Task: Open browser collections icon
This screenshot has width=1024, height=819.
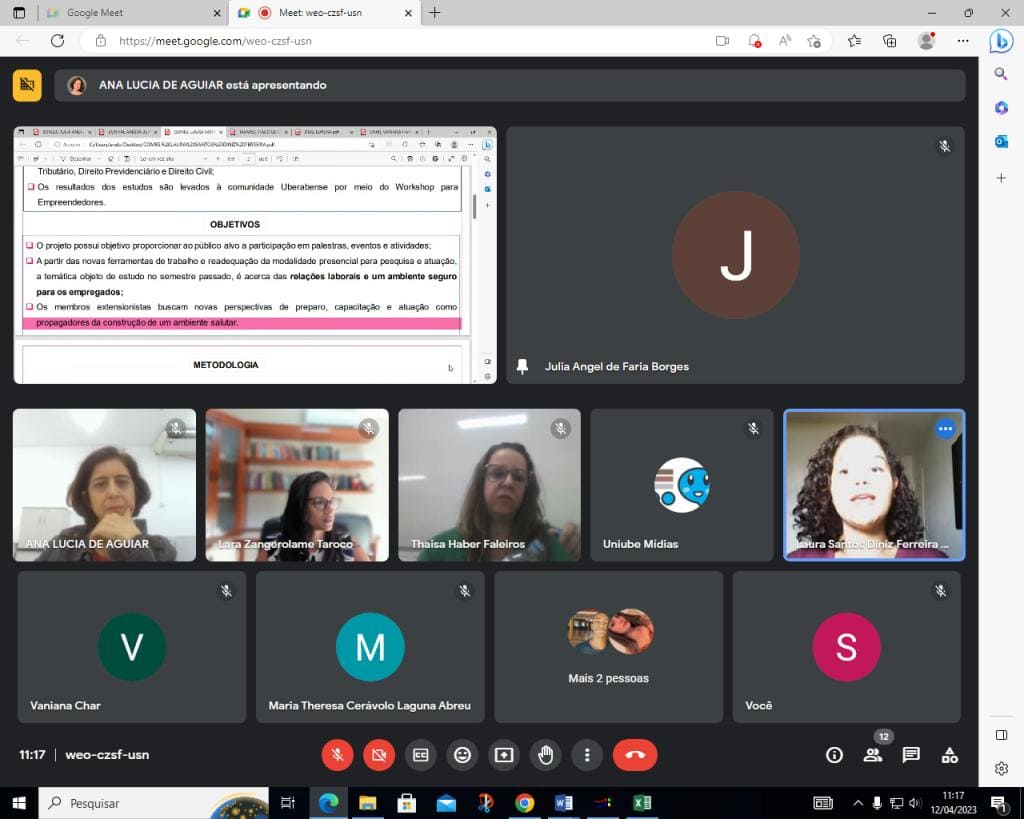Action: (889, 41)
